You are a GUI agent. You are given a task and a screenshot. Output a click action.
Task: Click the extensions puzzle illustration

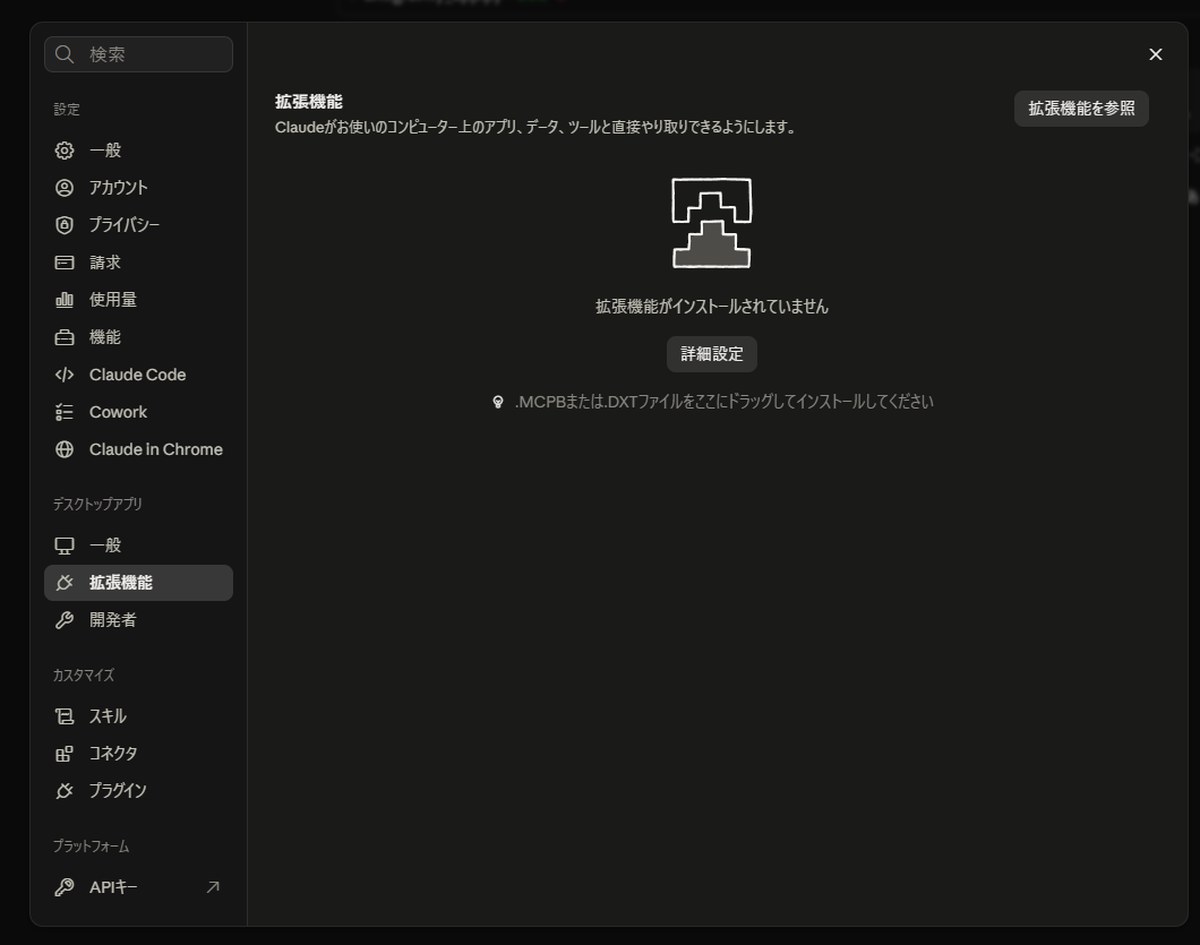[x=712, y=223]
